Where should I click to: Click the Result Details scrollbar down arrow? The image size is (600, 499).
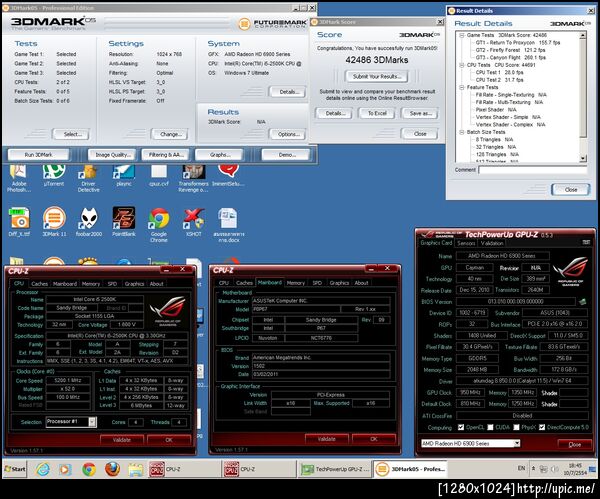pyautogui.click(x=583, y=158)
